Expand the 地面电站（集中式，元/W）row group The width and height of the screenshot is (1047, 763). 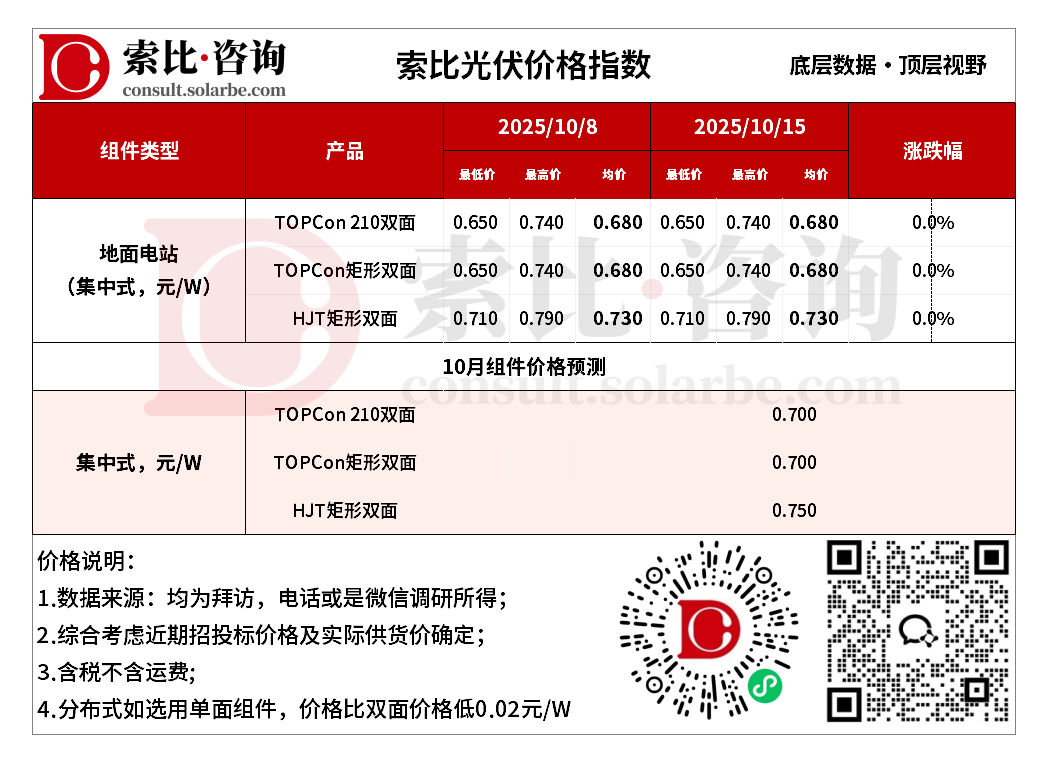coord(139,270)
